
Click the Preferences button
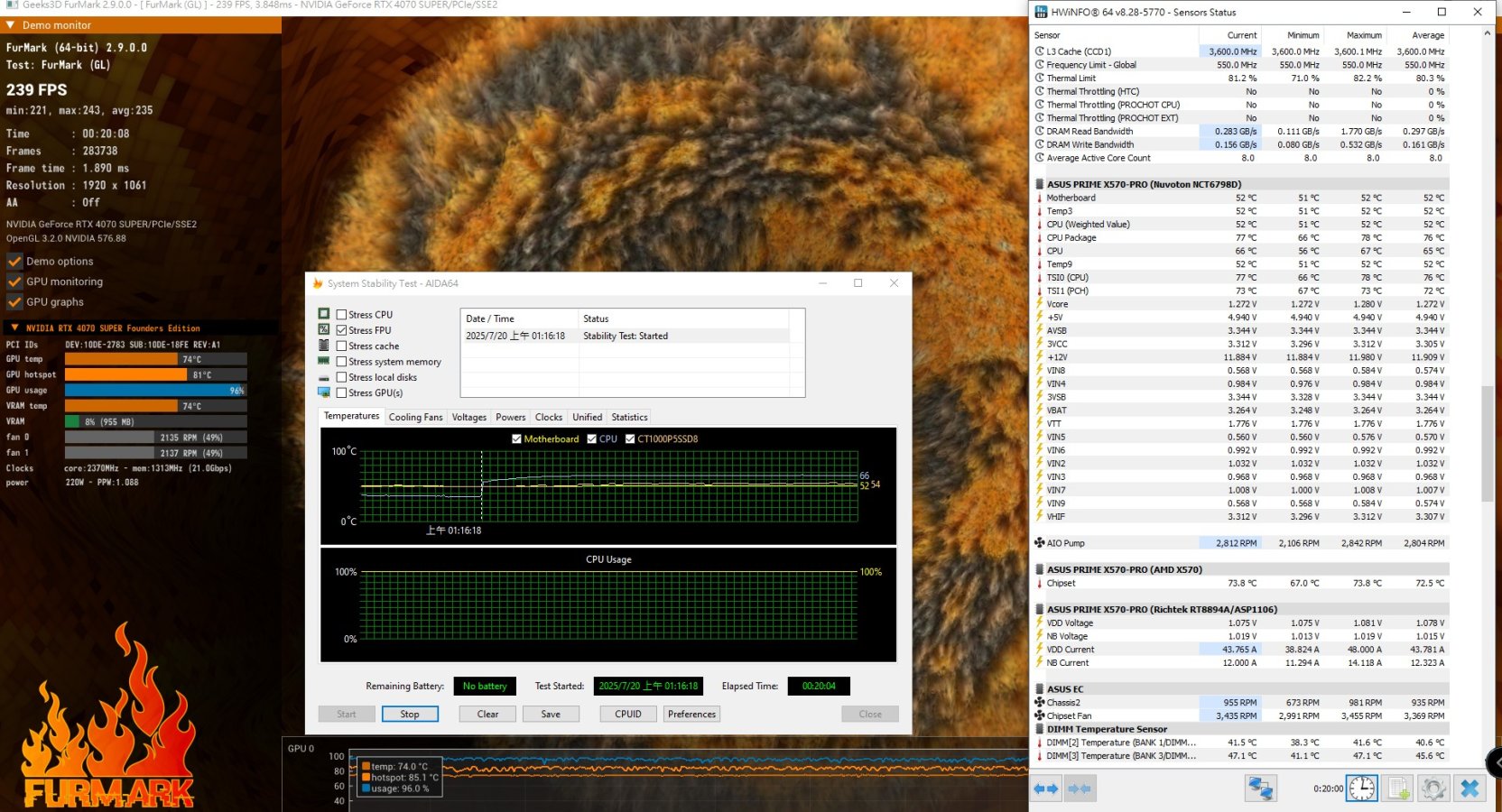(x=691, y=714)
